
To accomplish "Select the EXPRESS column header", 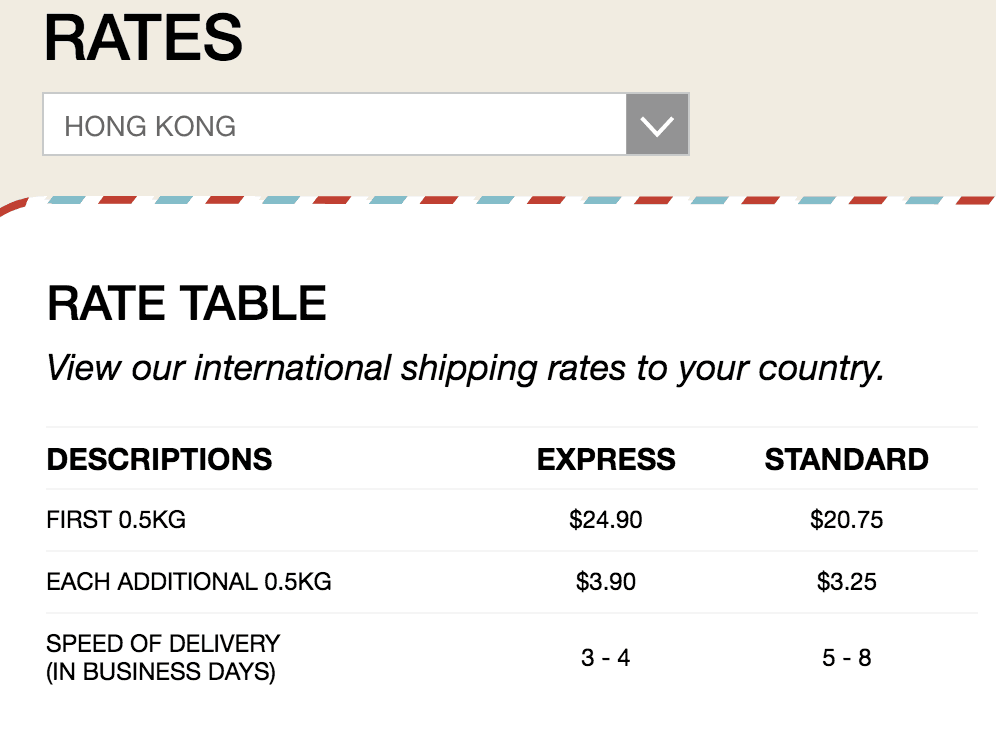I will (606, 459).
